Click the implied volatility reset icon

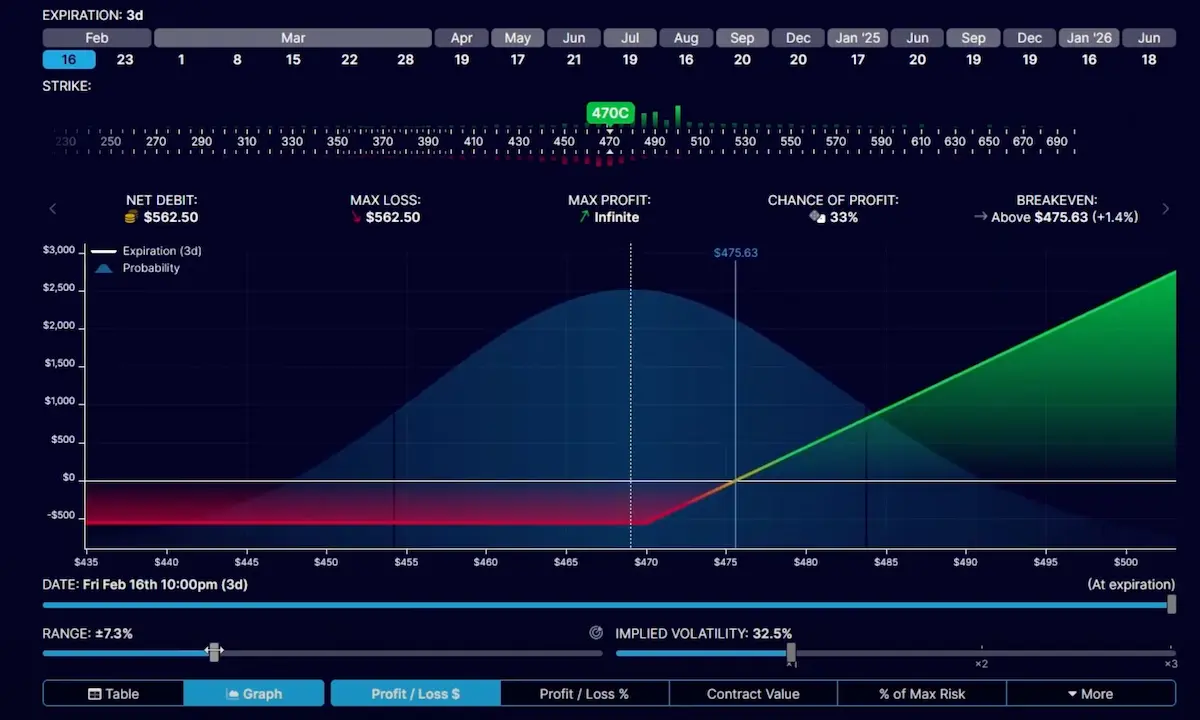pyautogui.click(x=597, y=633)
